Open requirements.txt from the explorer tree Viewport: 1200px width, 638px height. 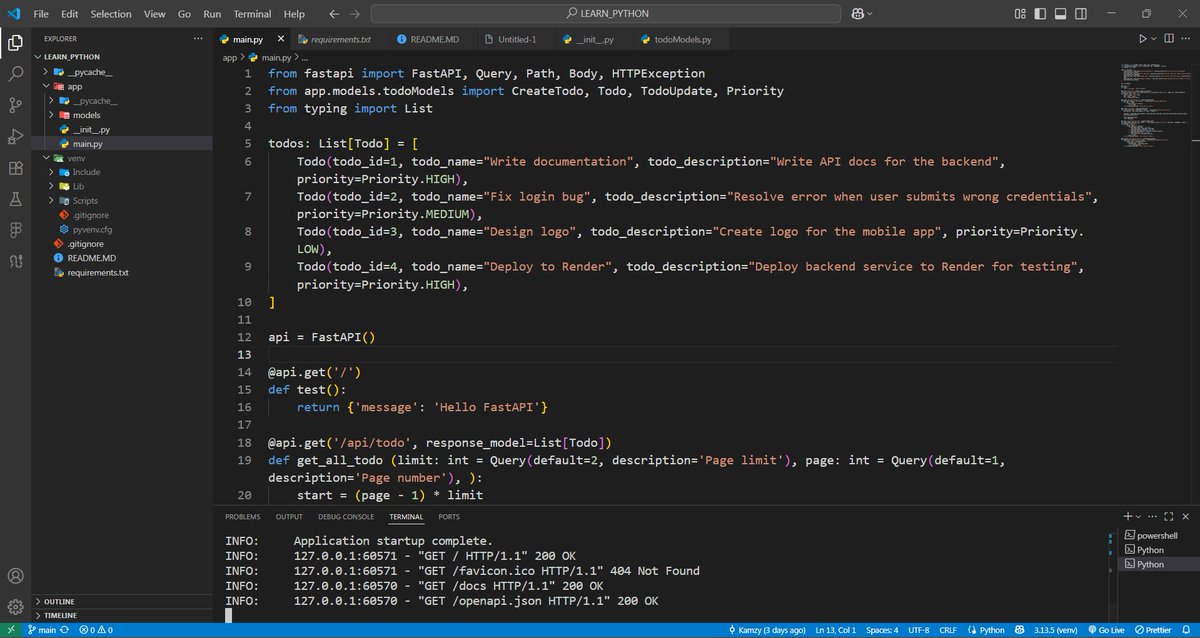122,272
